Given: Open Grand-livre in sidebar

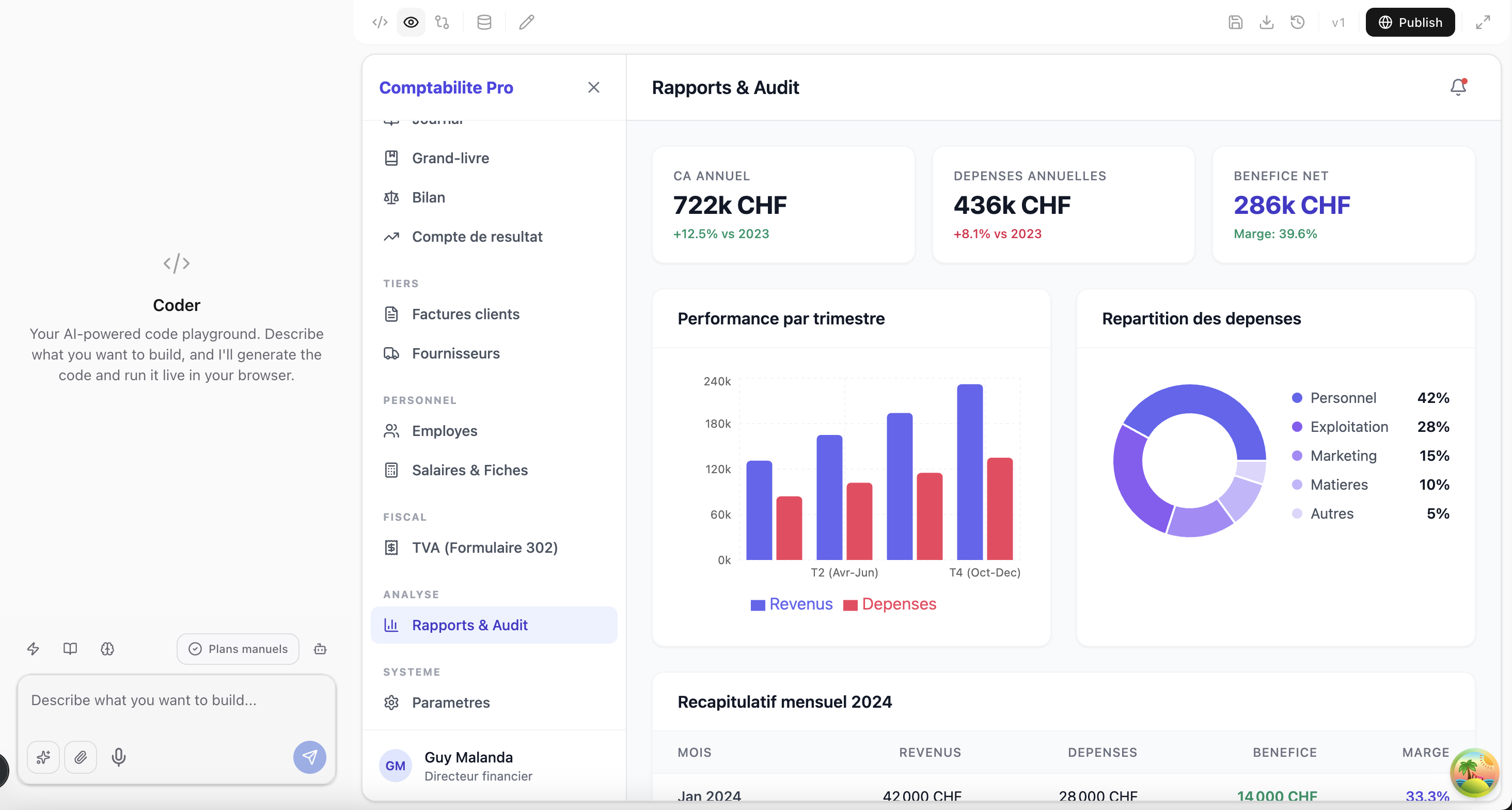Looking at the screenshot, I should tap(494, 158).
